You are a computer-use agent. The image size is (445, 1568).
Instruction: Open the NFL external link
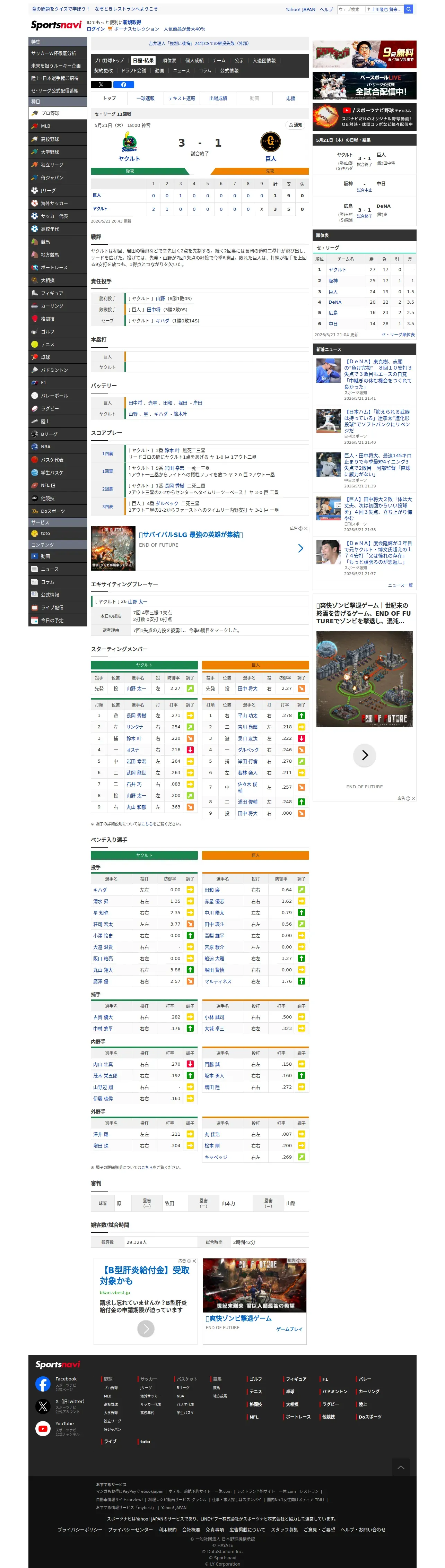[58, 485]
